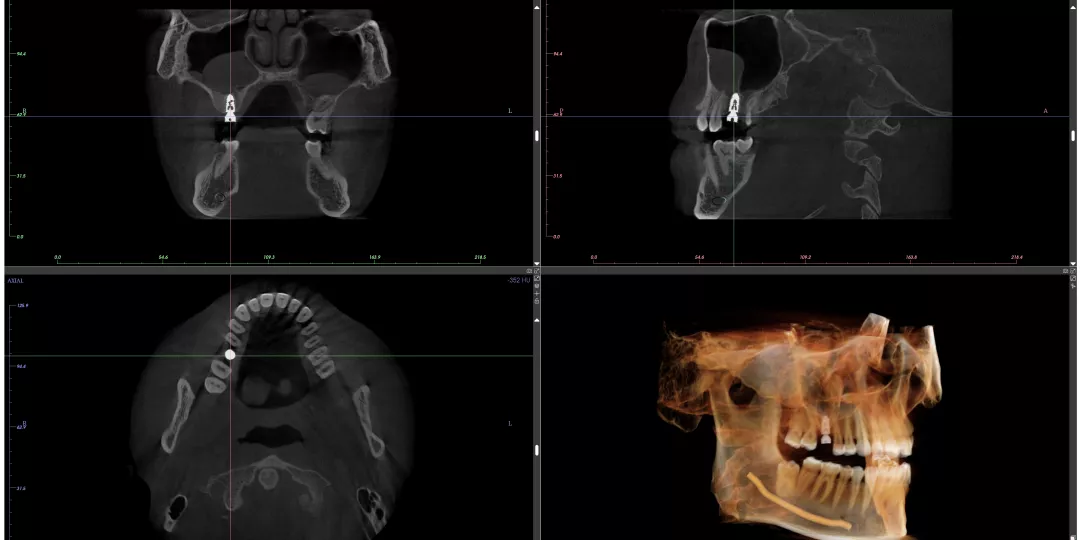Viewport: 1080px width, 540px height.
Task: Click the small layout icon left of axial maximize icon
Action: (x=529, y=271)
